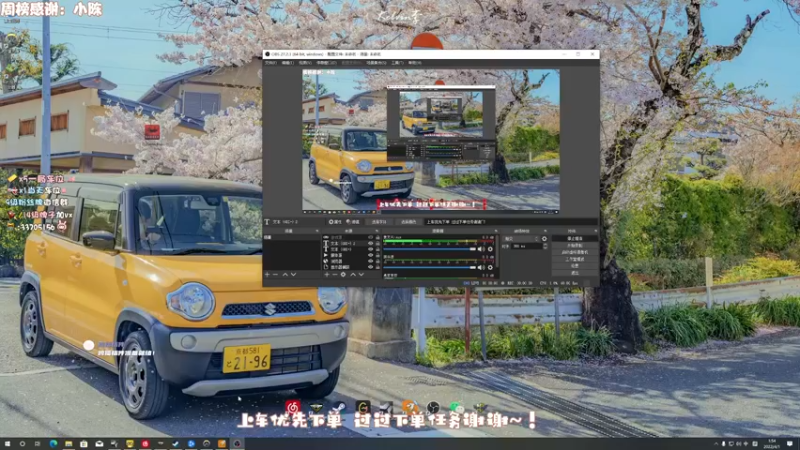
Task: Mute the first mixer channel with its speaker icon
Action: click(x=481, y=249)
